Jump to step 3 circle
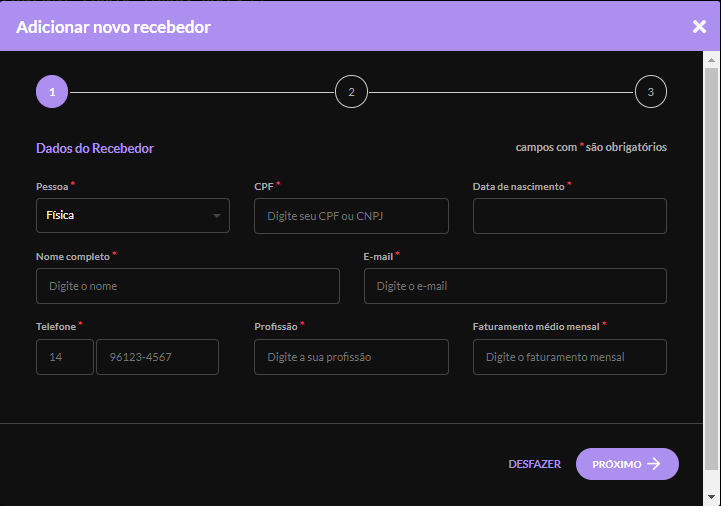Viewport: 721px width, 506px height. pyautogui.click(x=651, y=92)
